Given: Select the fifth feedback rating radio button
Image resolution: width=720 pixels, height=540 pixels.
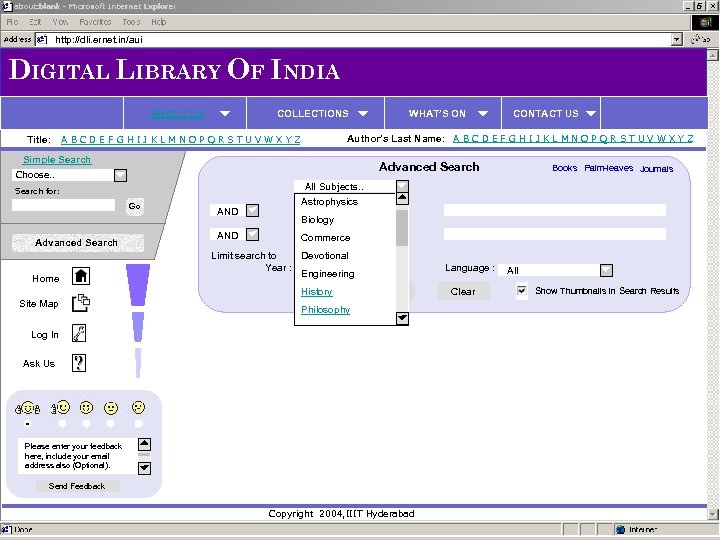Looking at the screenshot, I should click(x=138, y=424).
